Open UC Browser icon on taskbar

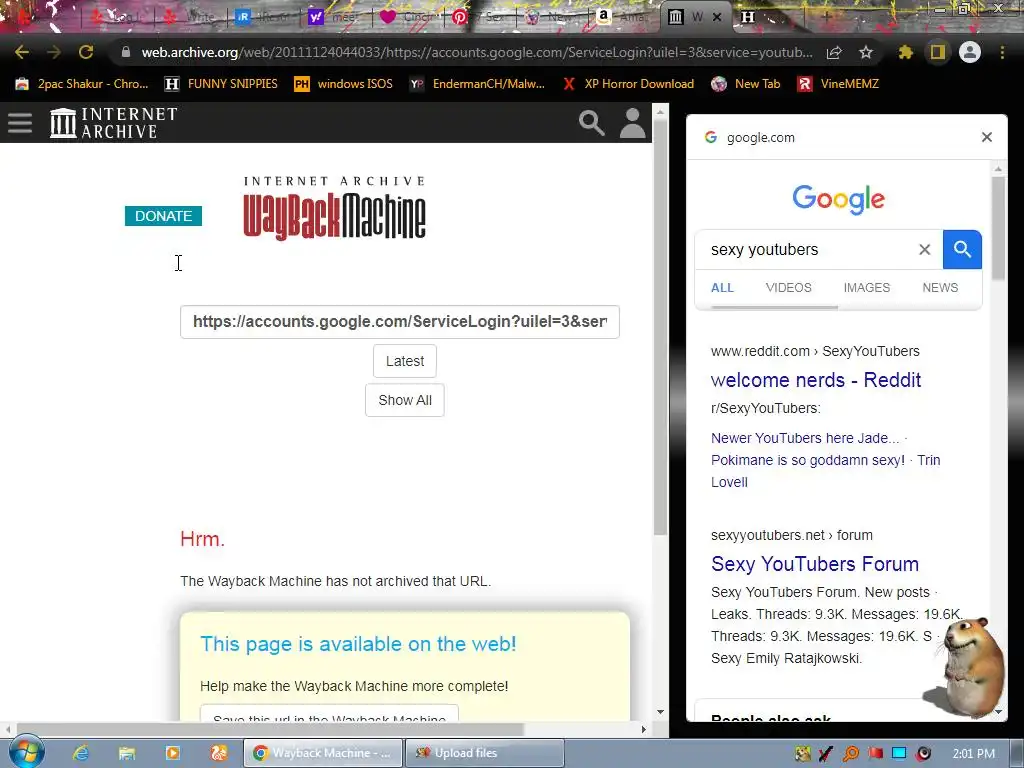(218, 753)
